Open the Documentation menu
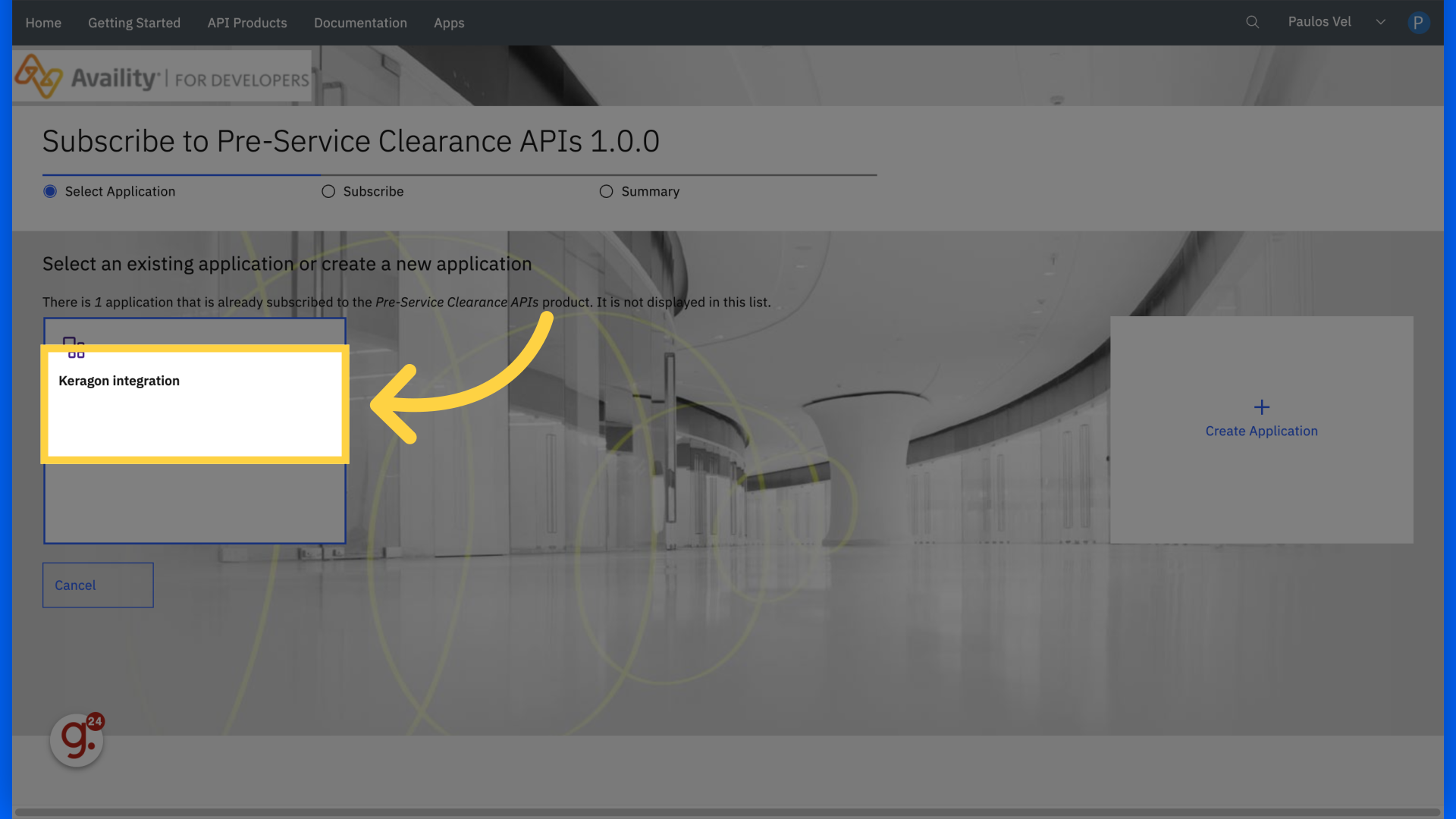 (360, 23)
